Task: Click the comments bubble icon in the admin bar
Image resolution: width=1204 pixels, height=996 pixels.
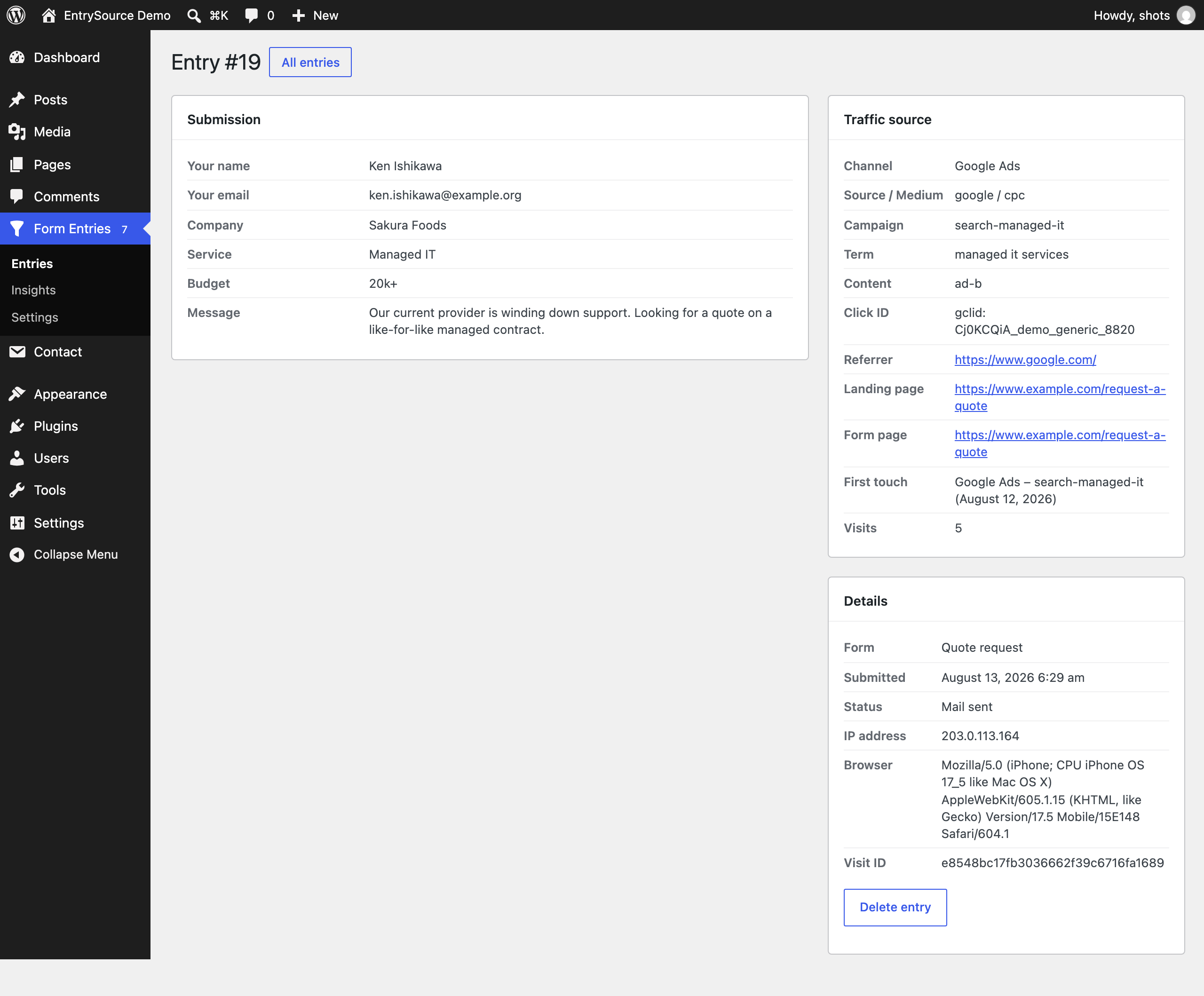Action: pos(251,16)
